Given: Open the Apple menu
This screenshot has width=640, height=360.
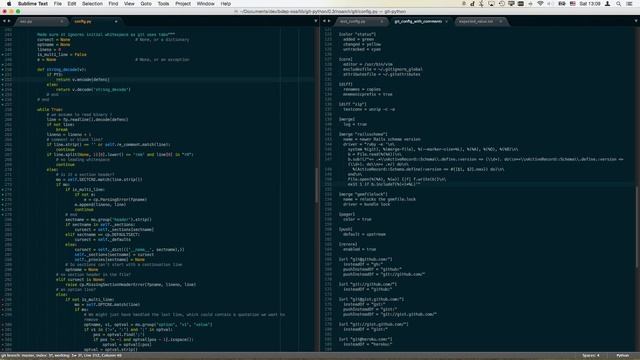Looking at the screenshot, I should pyautogui.click(x=9, y=4).
